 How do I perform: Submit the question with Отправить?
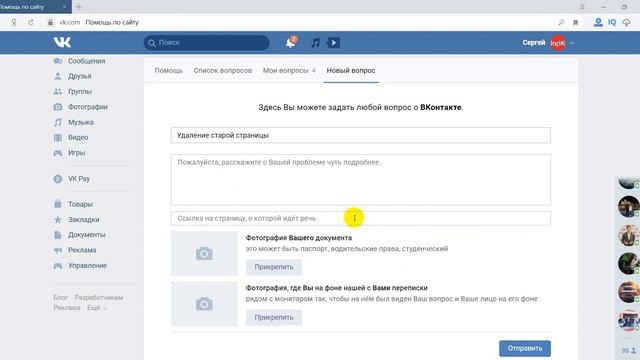[525, 349]
